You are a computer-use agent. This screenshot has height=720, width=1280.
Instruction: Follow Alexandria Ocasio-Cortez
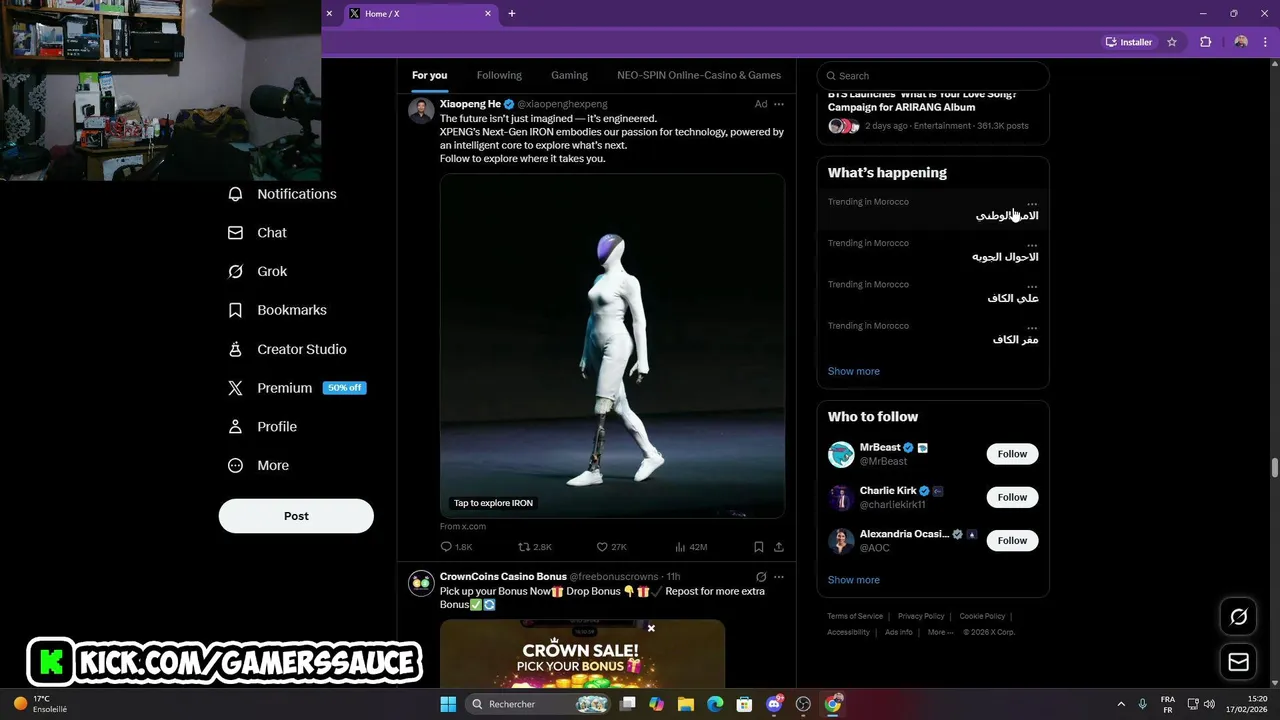click(x=1012, y=541)
